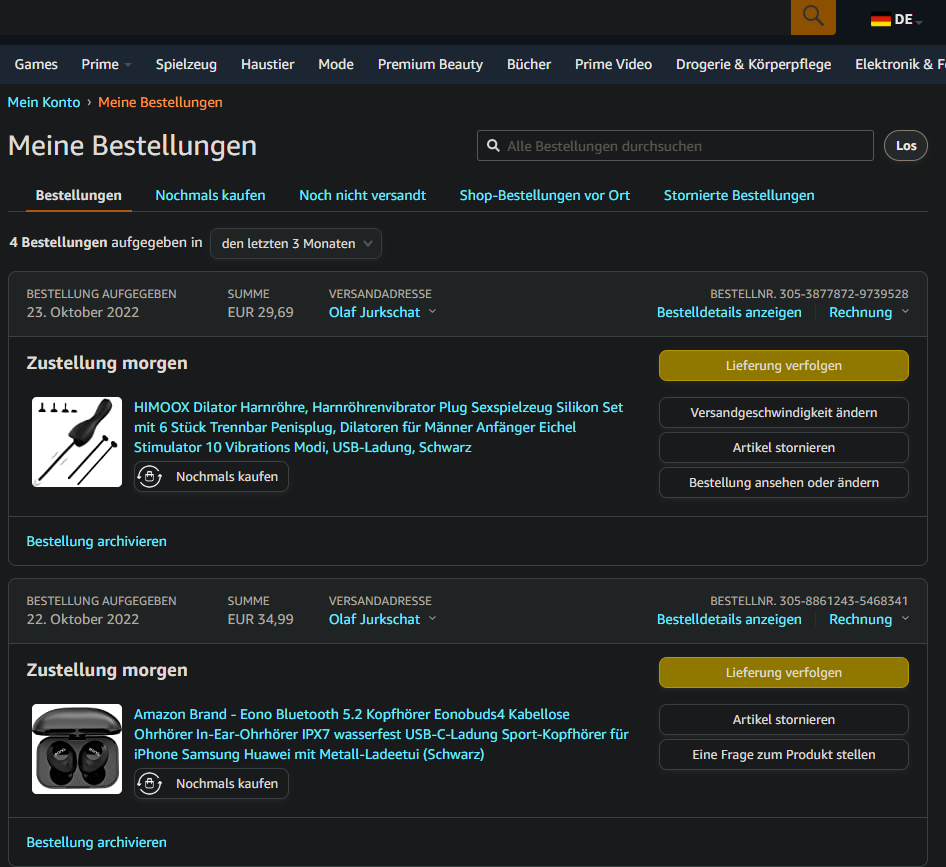This screenshot has height=867, width=946.
Task: Click the German flag language icon
Action: coord(880,19)
